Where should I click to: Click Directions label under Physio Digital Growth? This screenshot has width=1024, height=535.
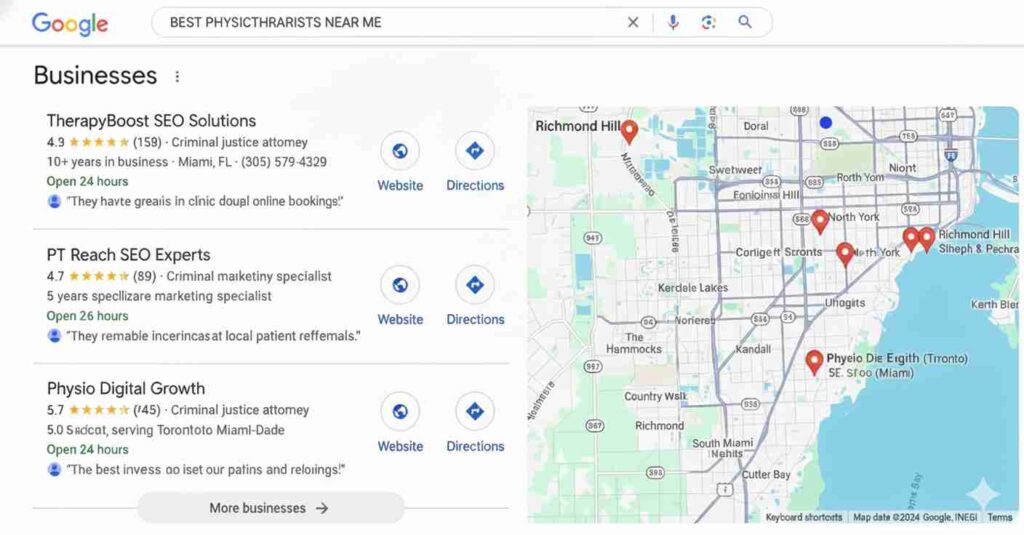(x=475, y=446)
